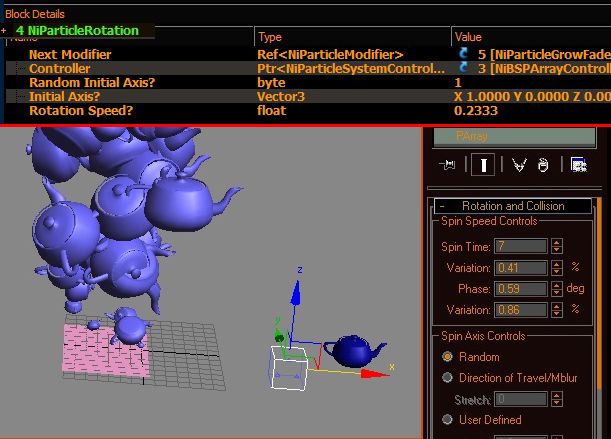Click Remove Modifier trash icon
Image resolution: width=611 pixels, height=439 pixels.
(543, 165)
